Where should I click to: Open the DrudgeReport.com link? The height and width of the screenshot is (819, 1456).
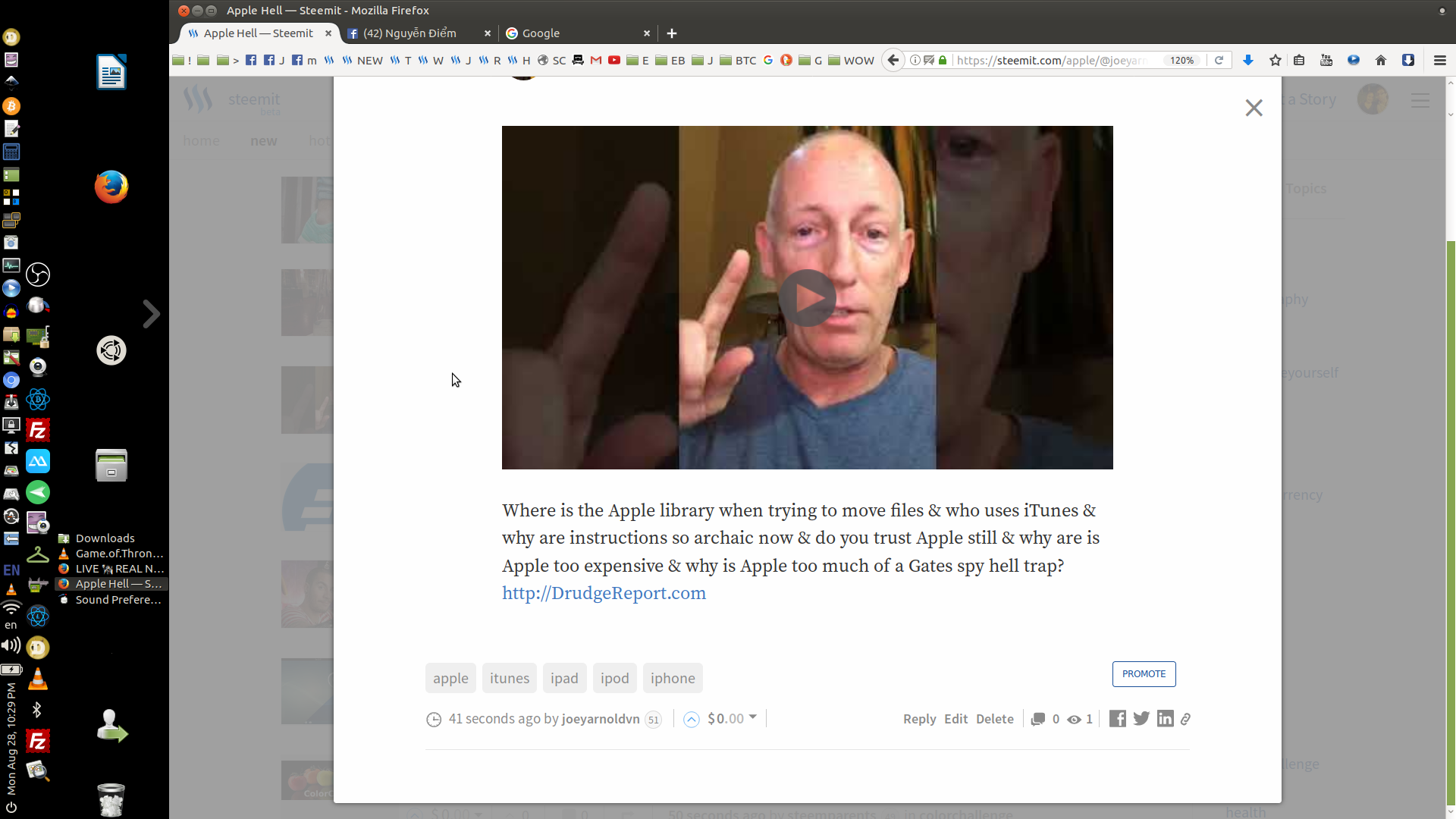click(x=603, y=593)
